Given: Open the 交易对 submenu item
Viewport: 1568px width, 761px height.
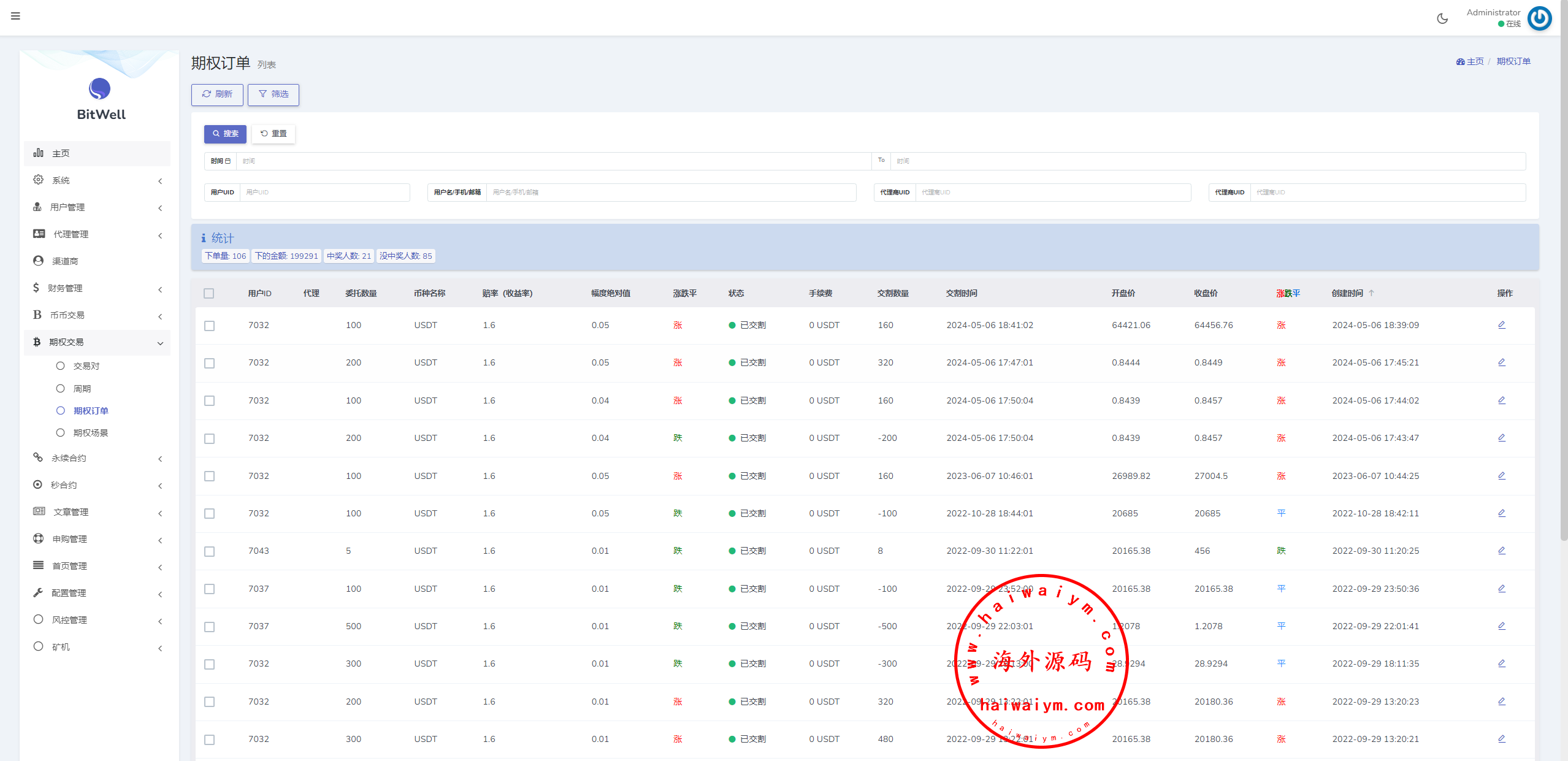Looking at the screenshot, I should (x=86, y=366).
